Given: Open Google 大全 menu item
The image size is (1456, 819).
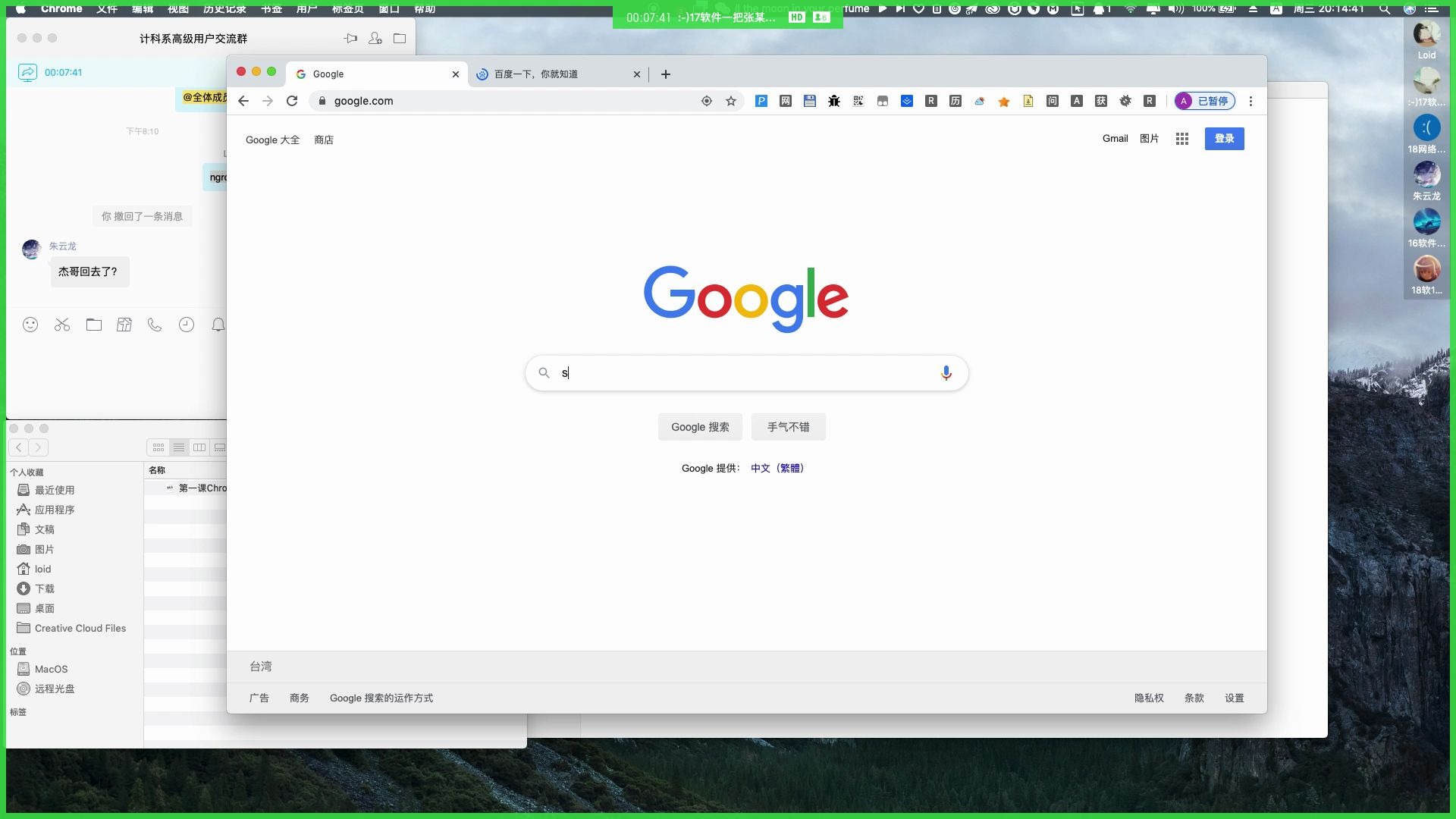Looking at the screenshot, I should (x=272, y=139).
